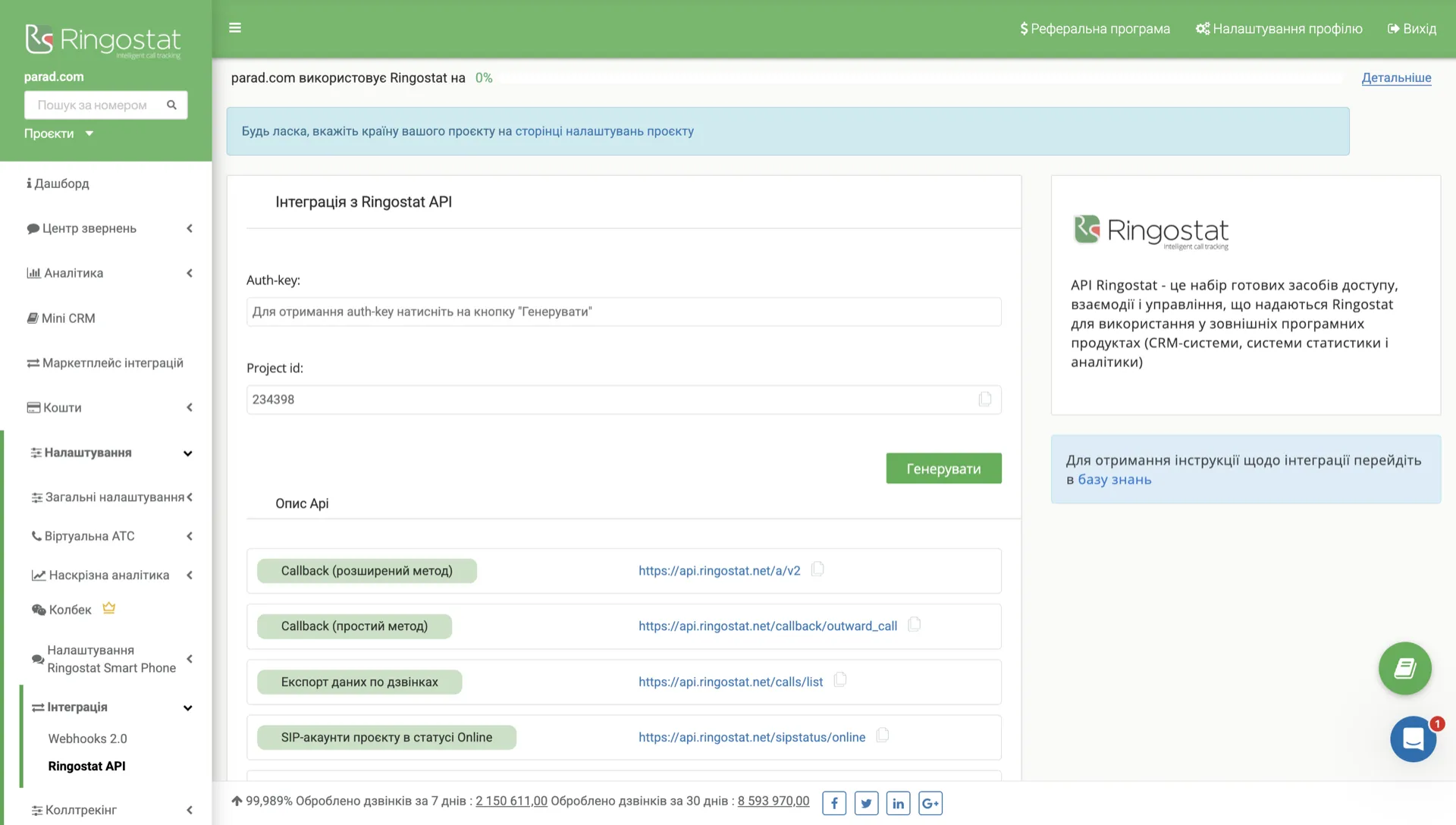Viewport: 1456px width, 825px height.
Task: Click the search magnifier icon in sidebar
Action: 171,105
